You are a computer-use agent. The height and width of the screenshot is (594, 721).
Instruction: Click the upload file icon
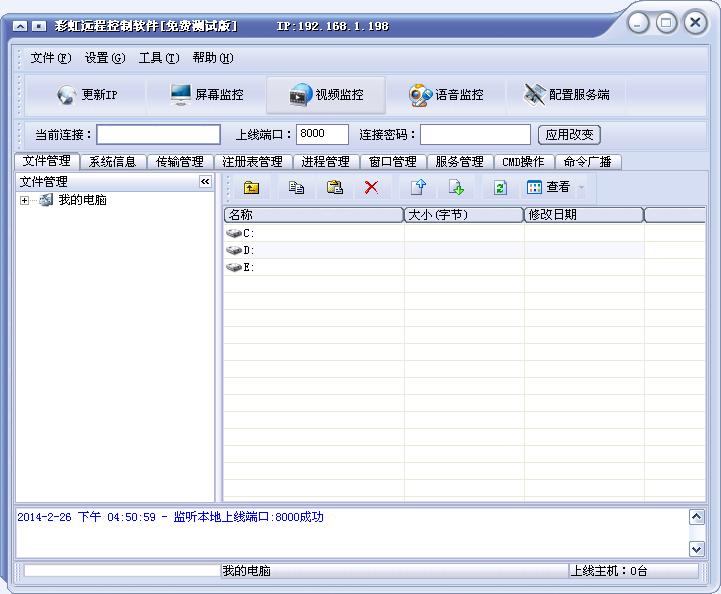point(418,188)
